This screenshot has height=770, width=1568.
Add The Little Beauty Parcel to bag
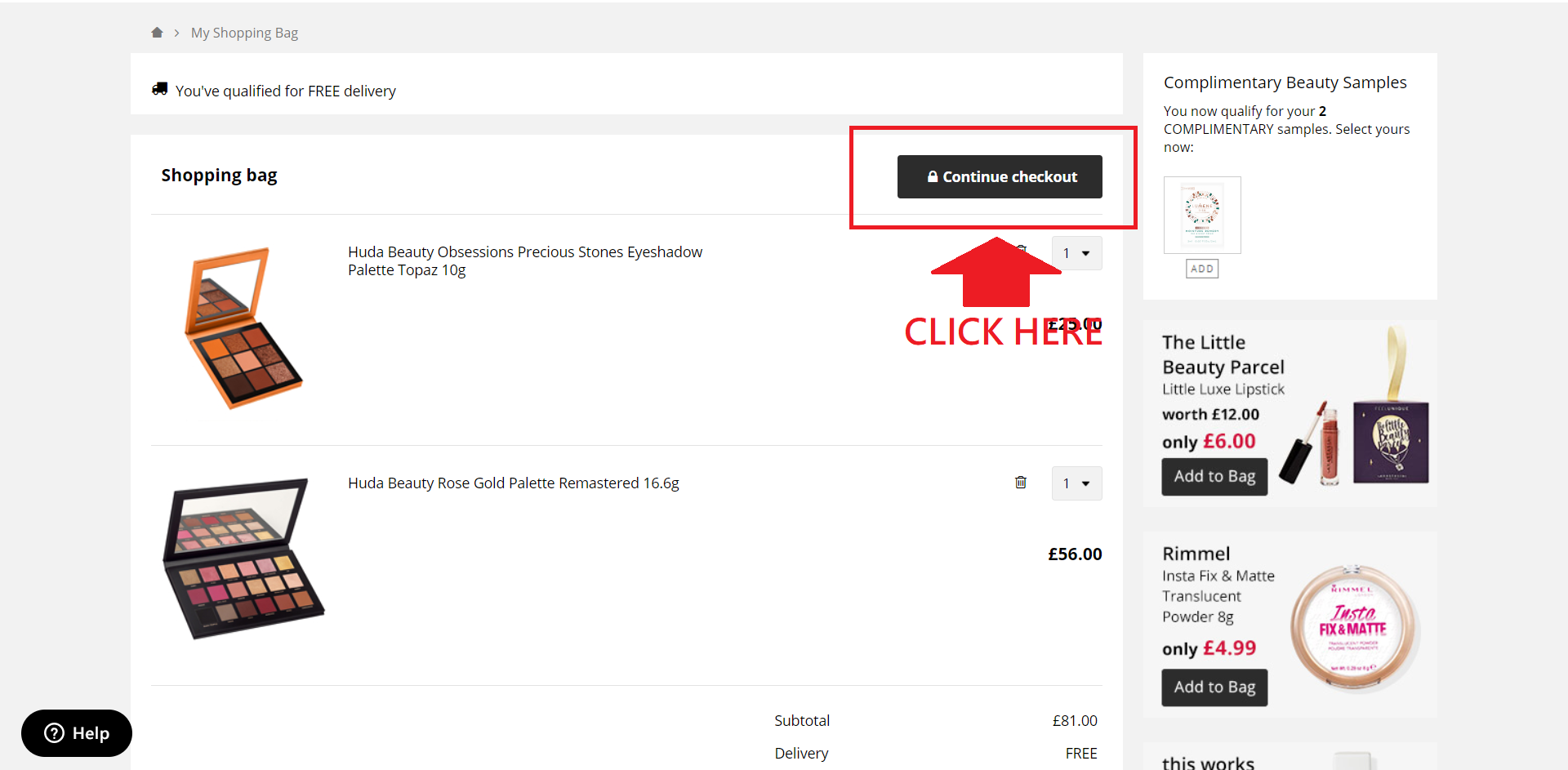(1214, 477)
